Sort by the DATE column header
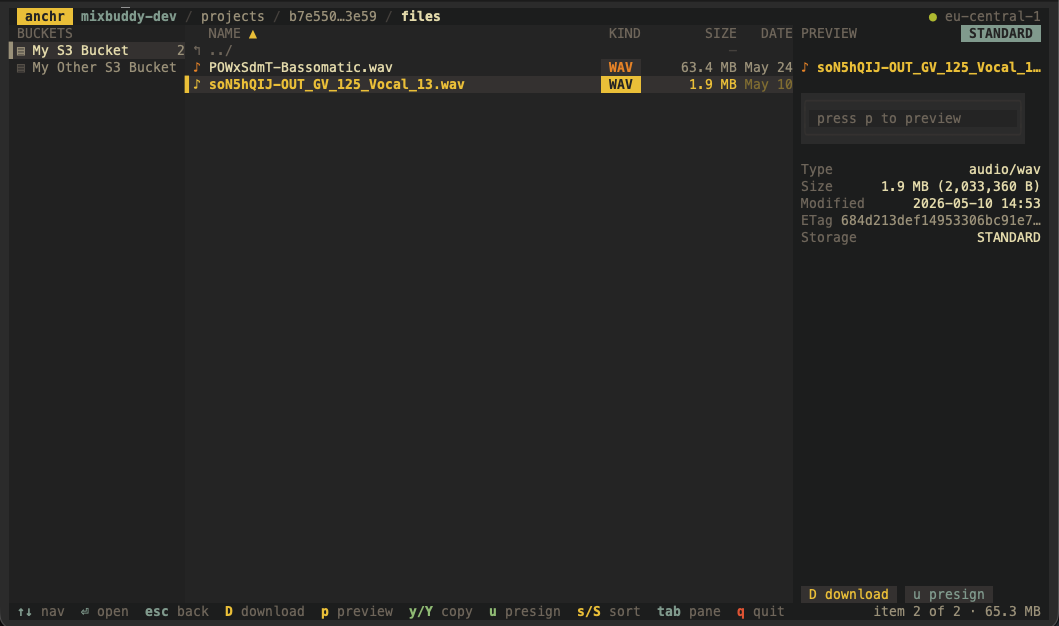 [776, 34]
